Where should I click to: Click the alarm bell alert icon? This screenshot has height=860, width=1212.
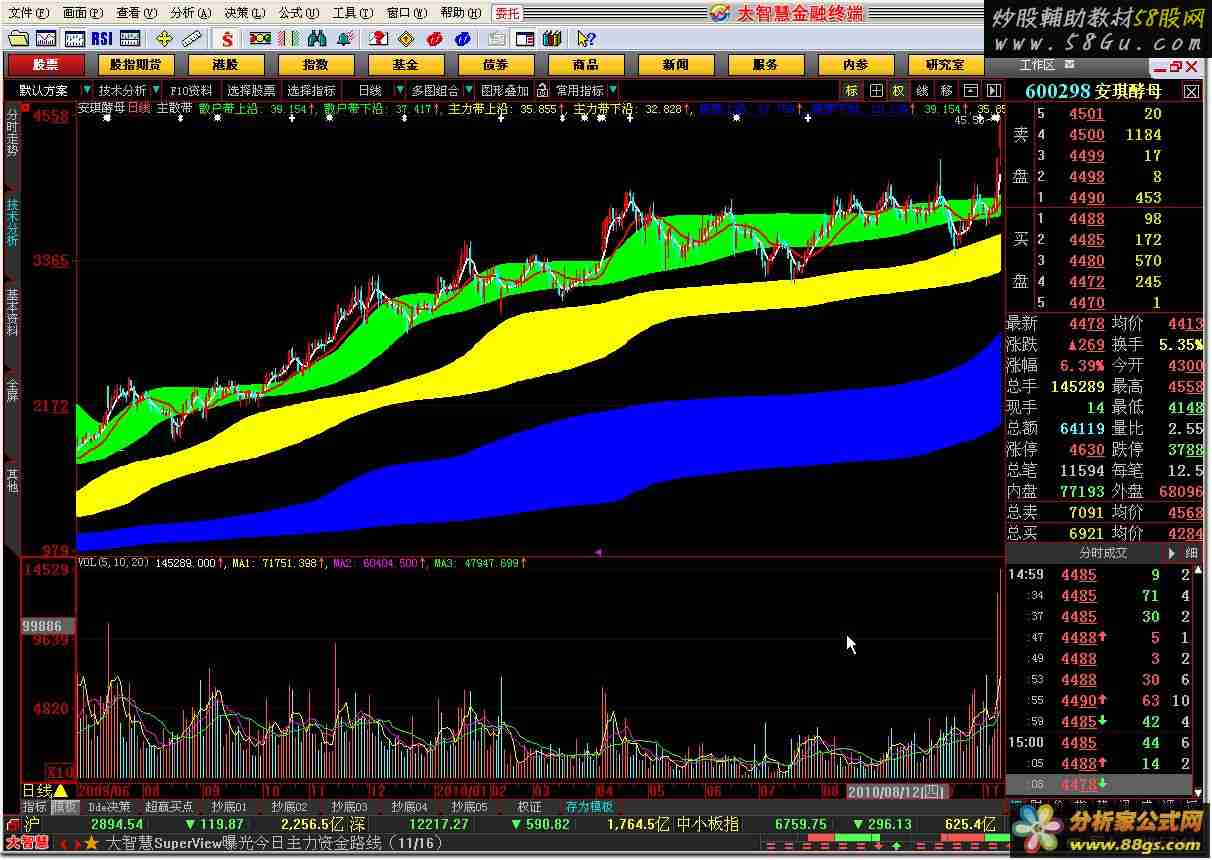pos(345,39)
